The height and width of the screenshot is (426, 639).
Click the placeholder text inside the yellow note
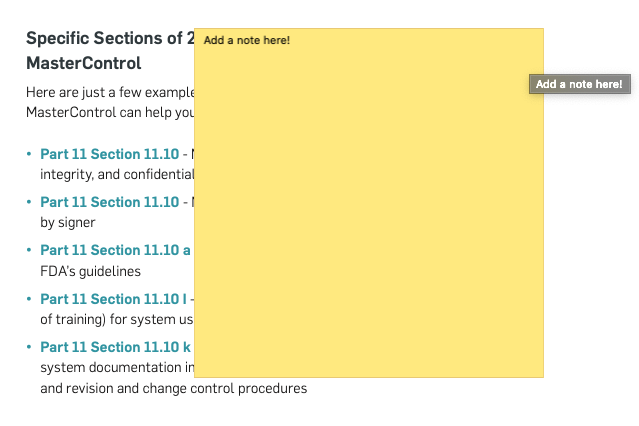click(247, 40)
